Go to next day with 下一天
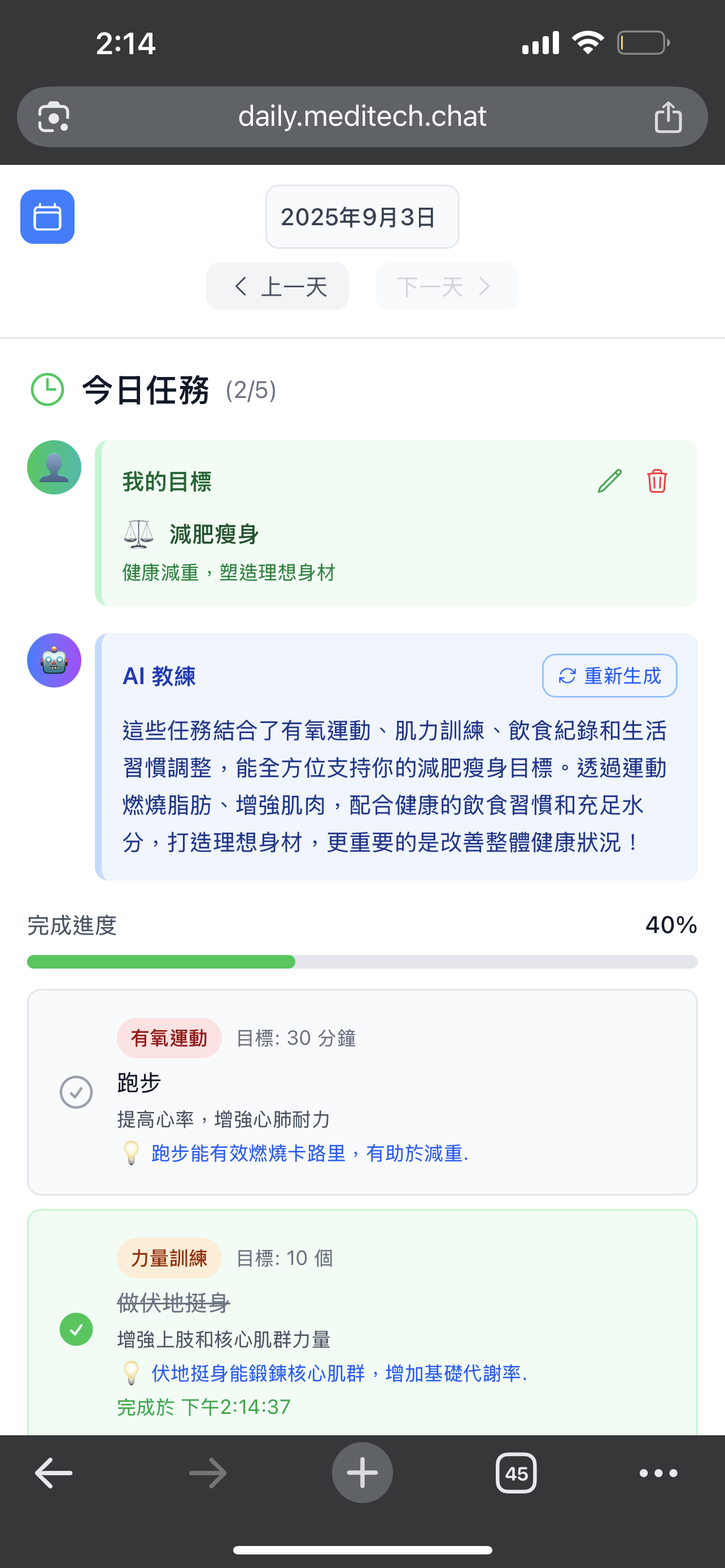Viewport: 725px width, 1568px height. coord(447,286)
